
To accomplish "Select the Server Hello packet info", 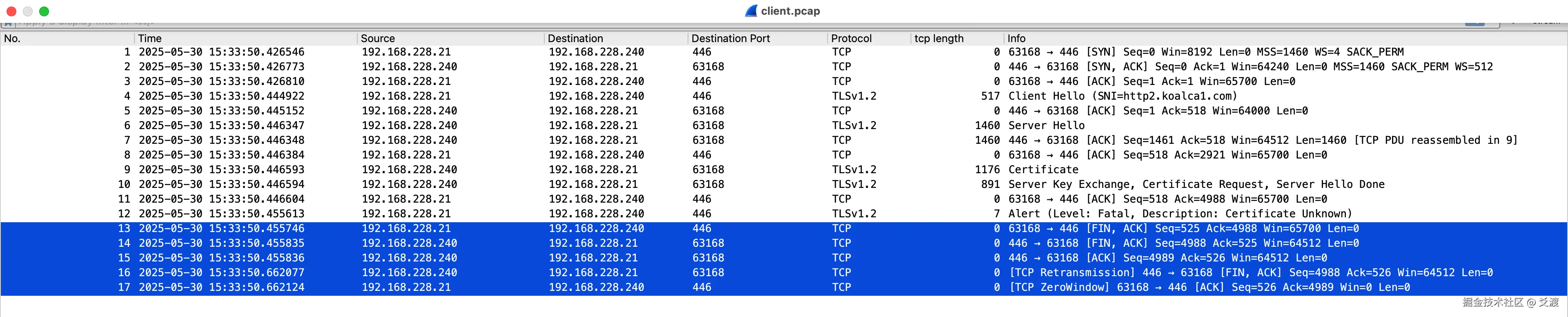I will point(1046,125).
